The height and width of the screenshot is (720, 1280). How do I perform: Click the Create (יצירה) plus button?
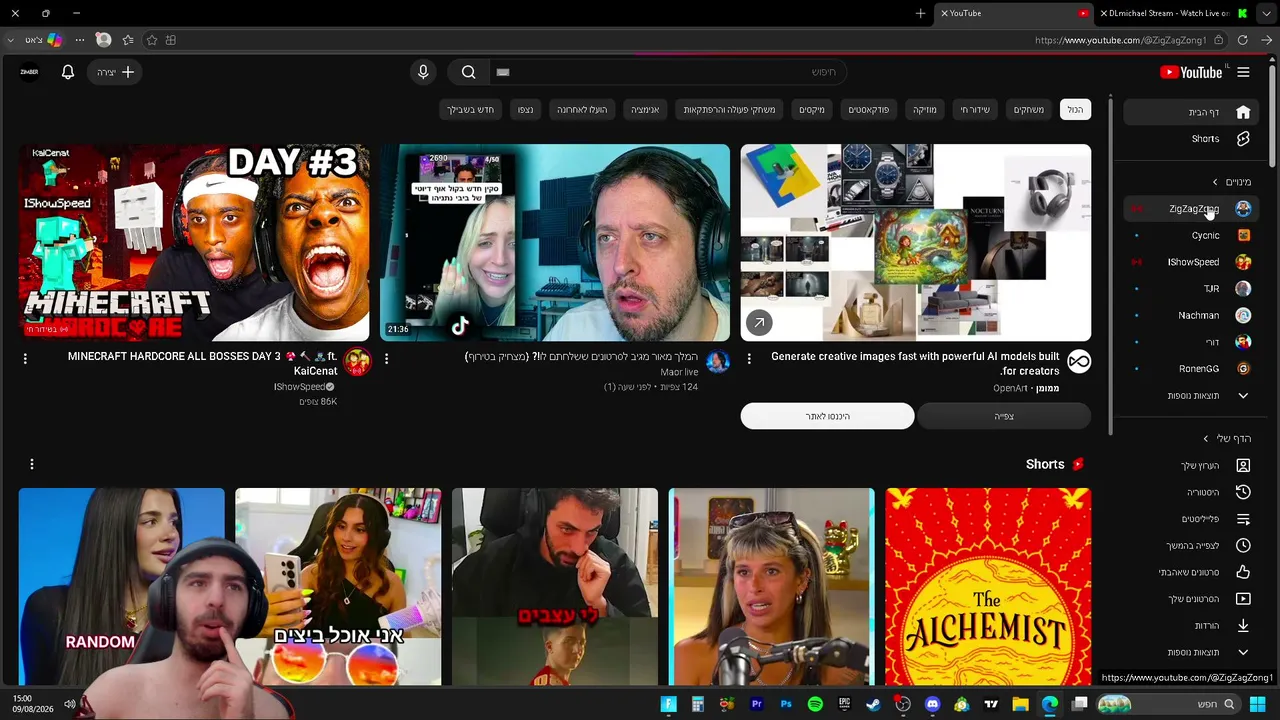click(x=115, y=72)
